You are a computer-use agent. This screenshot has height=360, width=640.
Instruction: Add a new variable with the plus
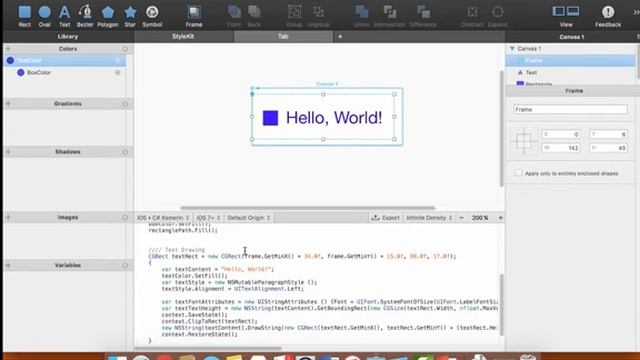coord(8,265)
